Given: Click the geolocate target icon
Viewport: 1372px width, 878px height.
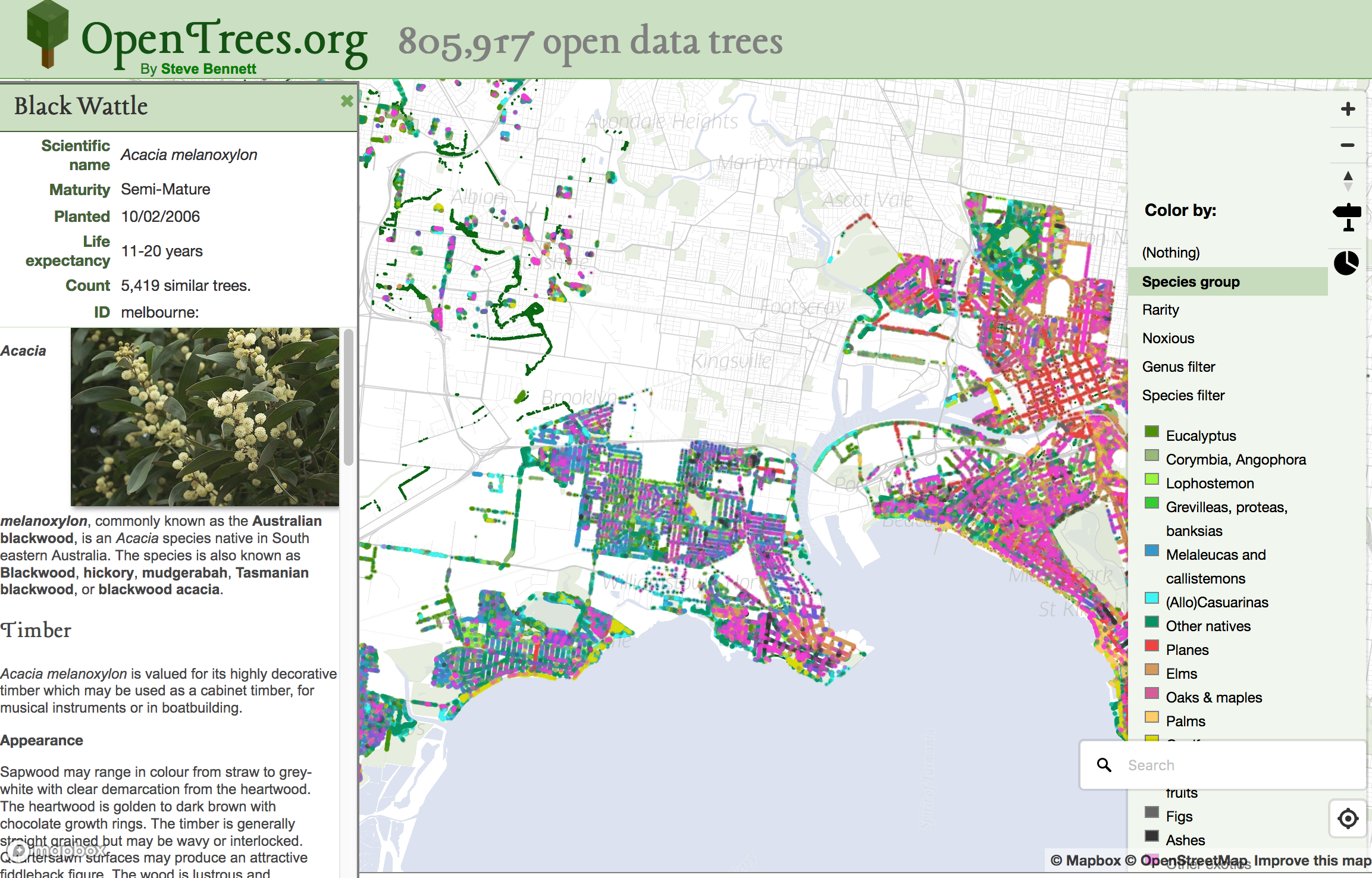Looking at the screenshot, I should pyautogui.click(x=1348, y=819).
